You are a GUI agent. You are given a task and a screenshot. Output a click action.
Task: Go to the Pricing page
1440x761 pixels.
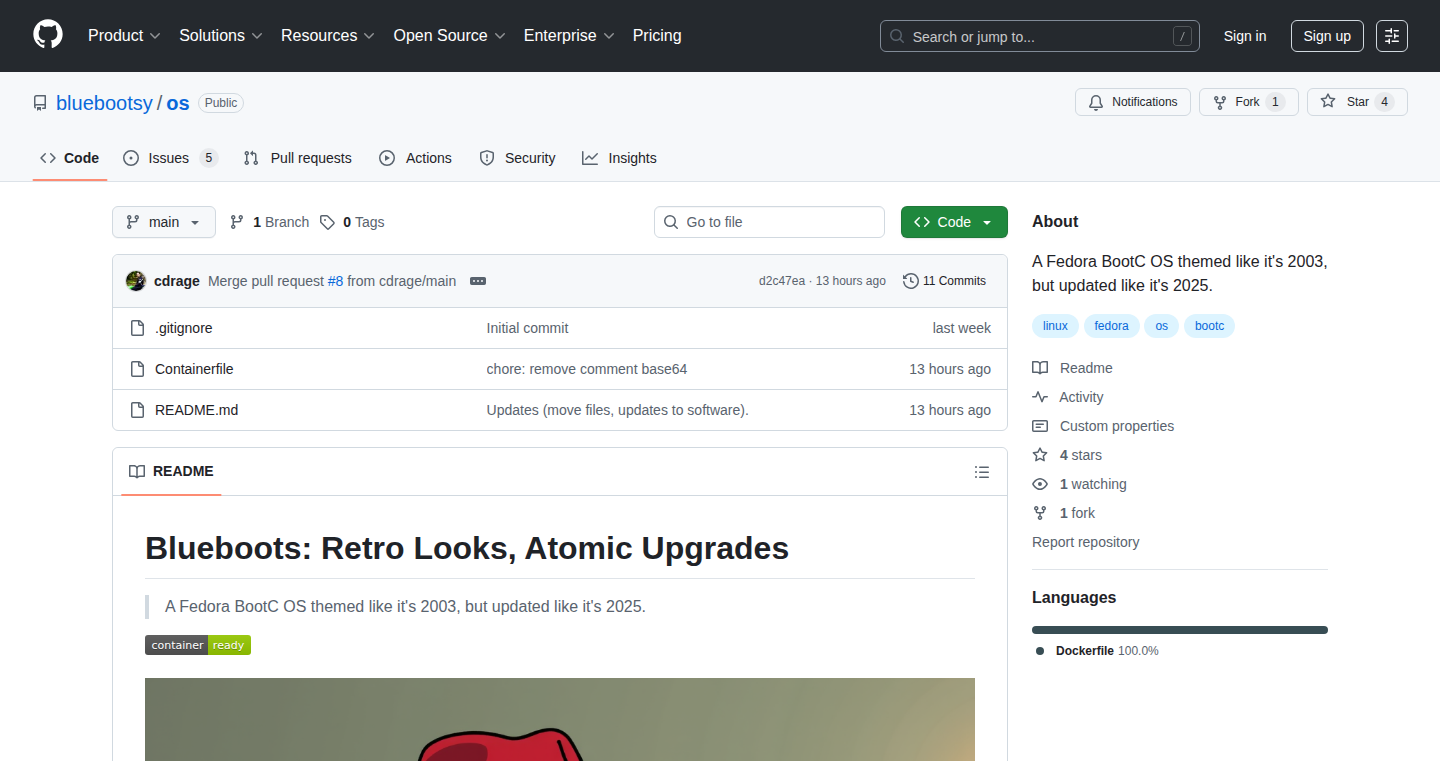click(x=657, y=35)
